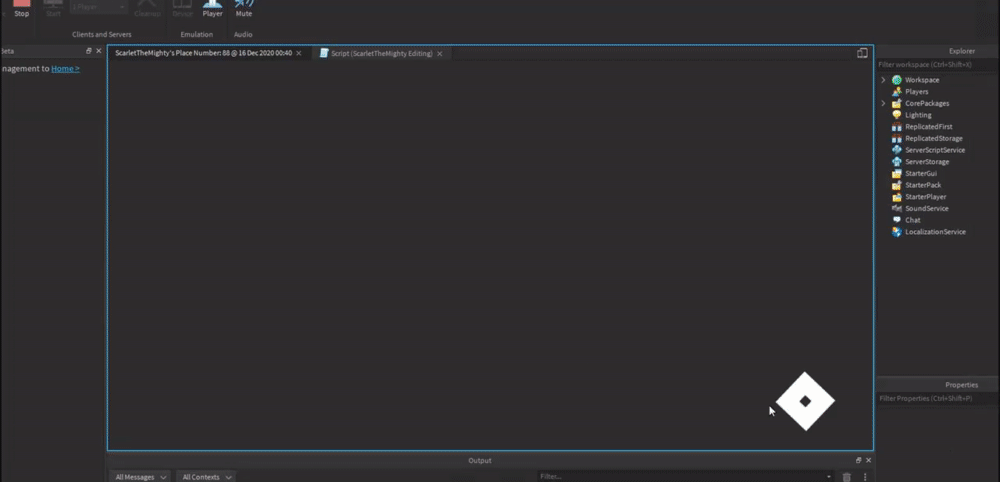Open the All Contexts dropdown
The width and height of the screenshot is (1000, 482).
click(x=207, y=477)
